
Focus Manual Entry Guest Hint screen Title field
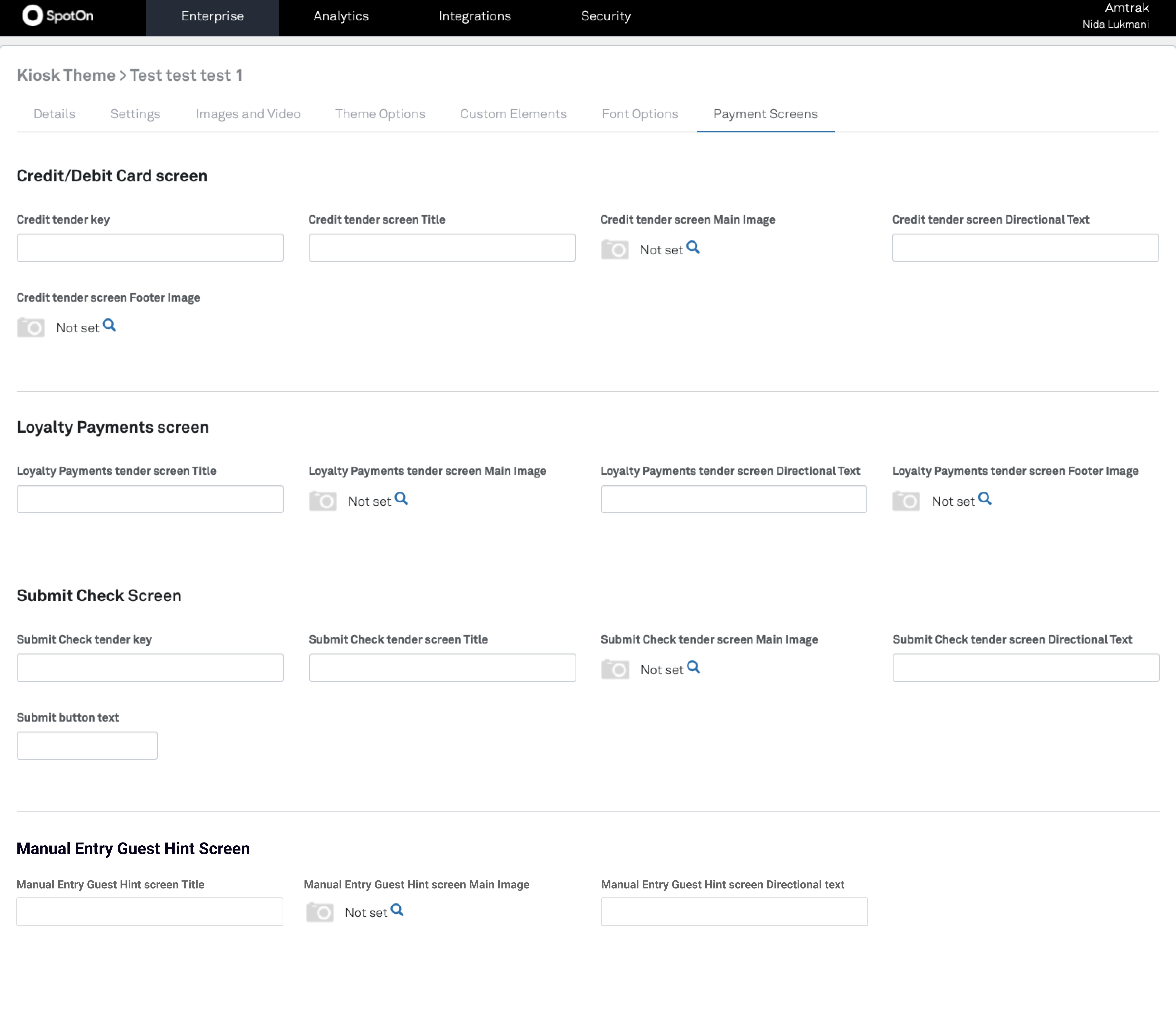tap(150, 912)
